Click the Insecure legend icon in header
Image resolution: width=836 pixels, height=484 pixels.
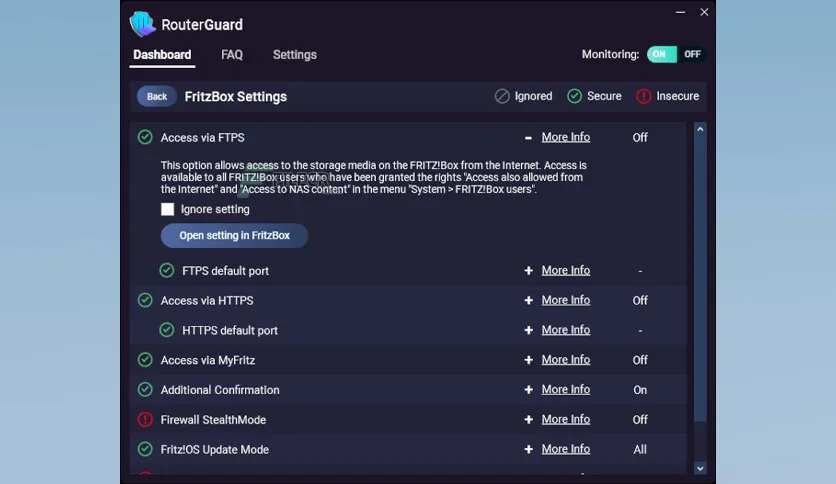tap(644, 96)
